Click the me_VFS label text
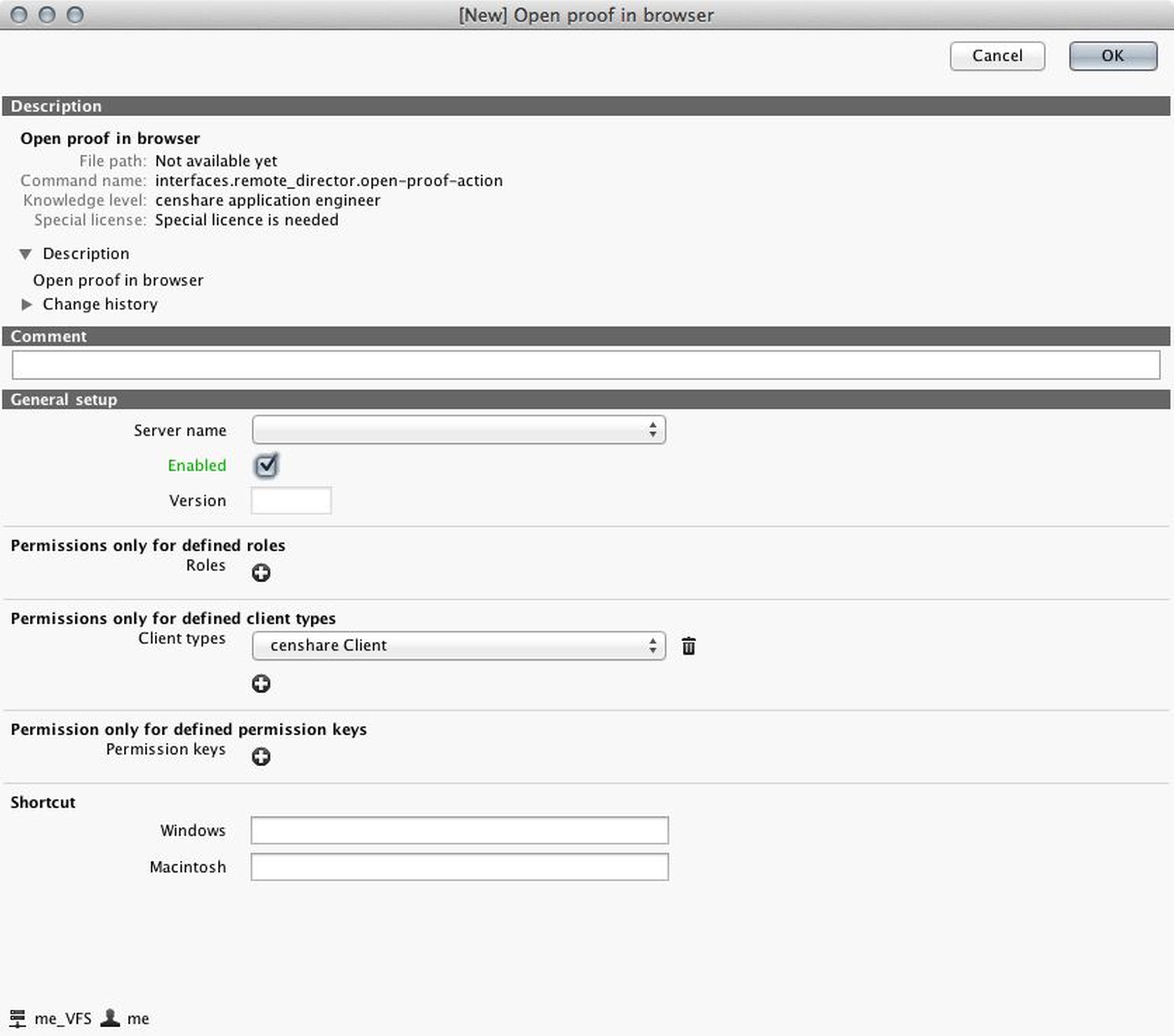Viewport: 1174px width, 1036px height. pos(63,1017)
